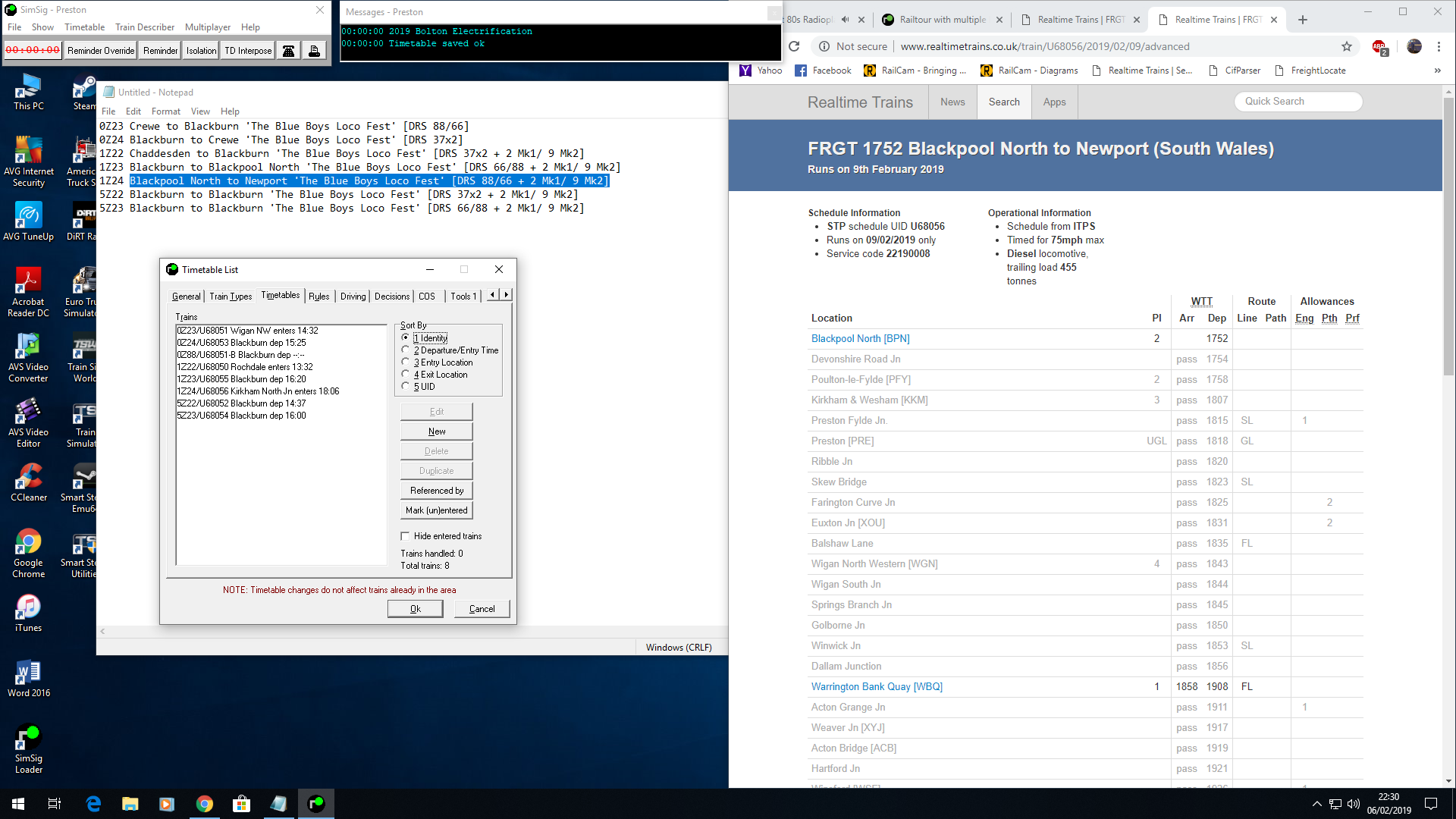The height and width of the screenshot is (819, 1456).
Task: Select sort by 5 UID
Action: [406, 387]
